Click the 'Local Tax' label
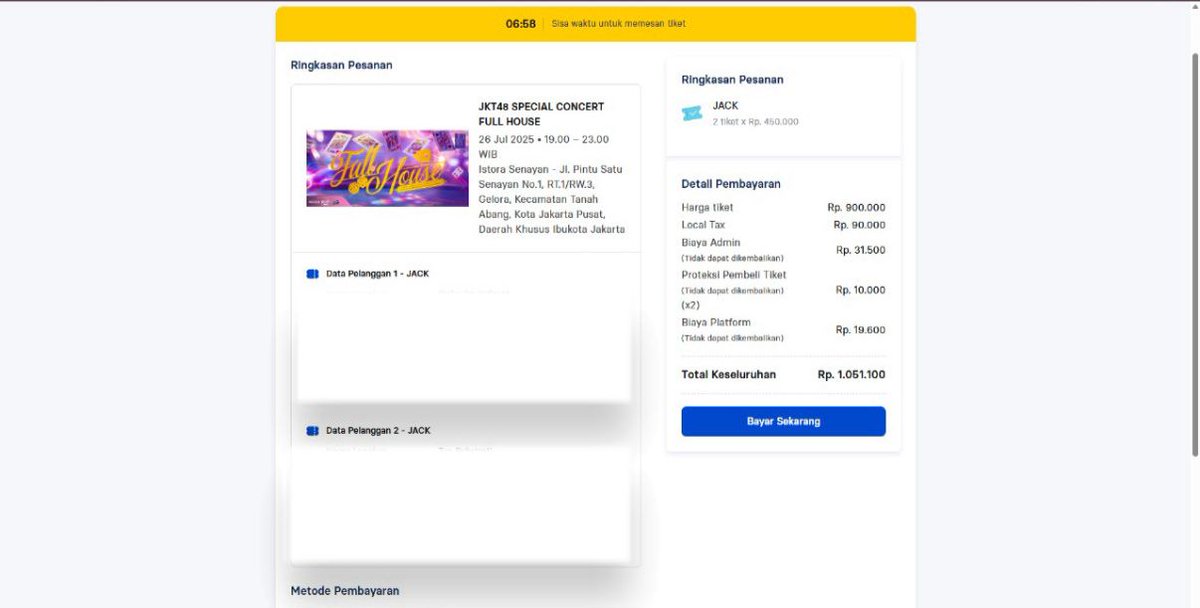The width and height of the screenshot is (1200, 608). pos(703,225)
